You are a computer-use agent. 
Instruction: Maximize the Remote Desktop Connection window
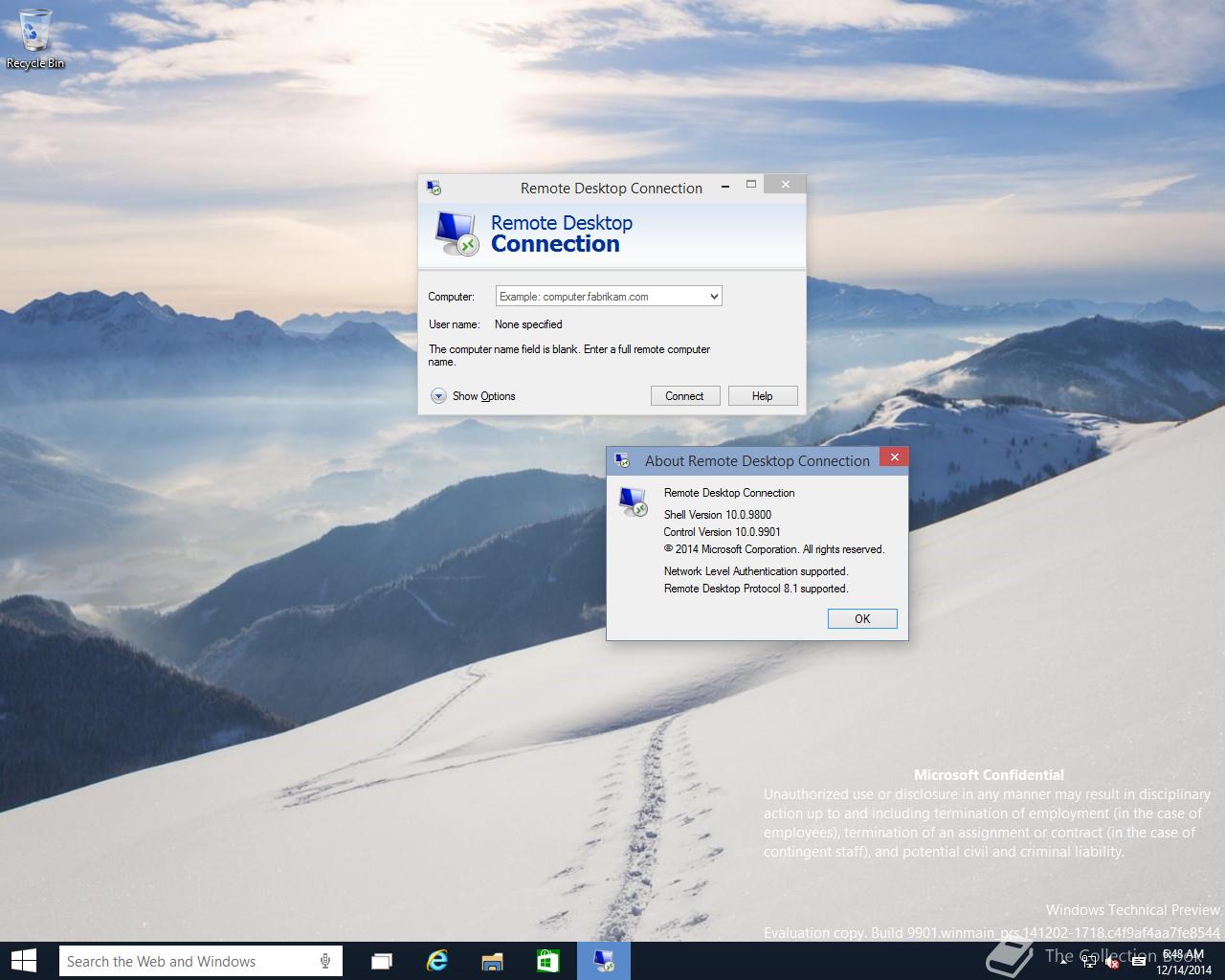pos(751,184)
